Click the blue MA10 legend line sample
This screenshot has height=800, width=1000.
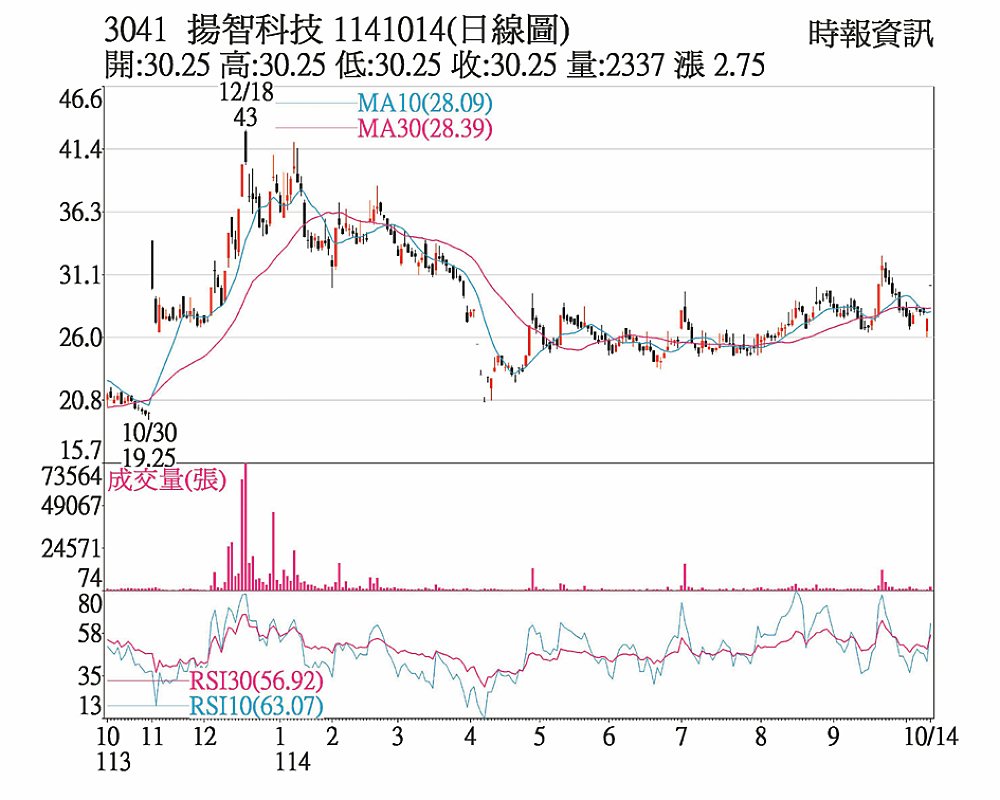coord(315,103)
